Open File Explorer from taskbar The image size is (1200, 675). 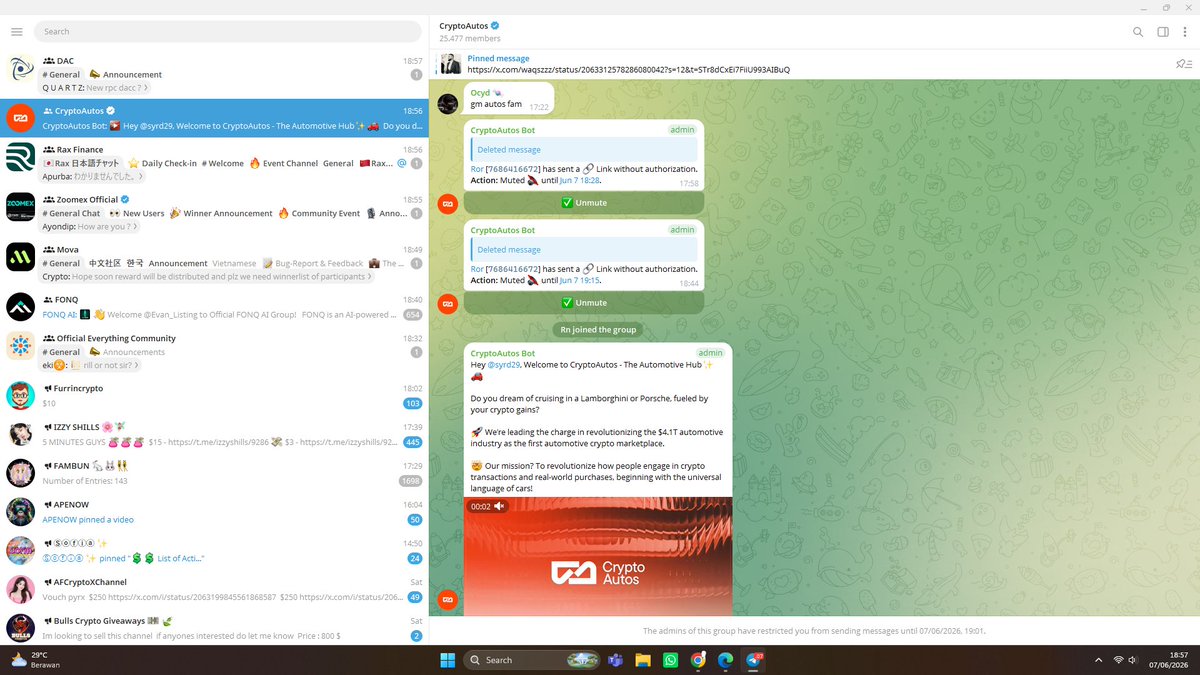[x=643, y=660]
